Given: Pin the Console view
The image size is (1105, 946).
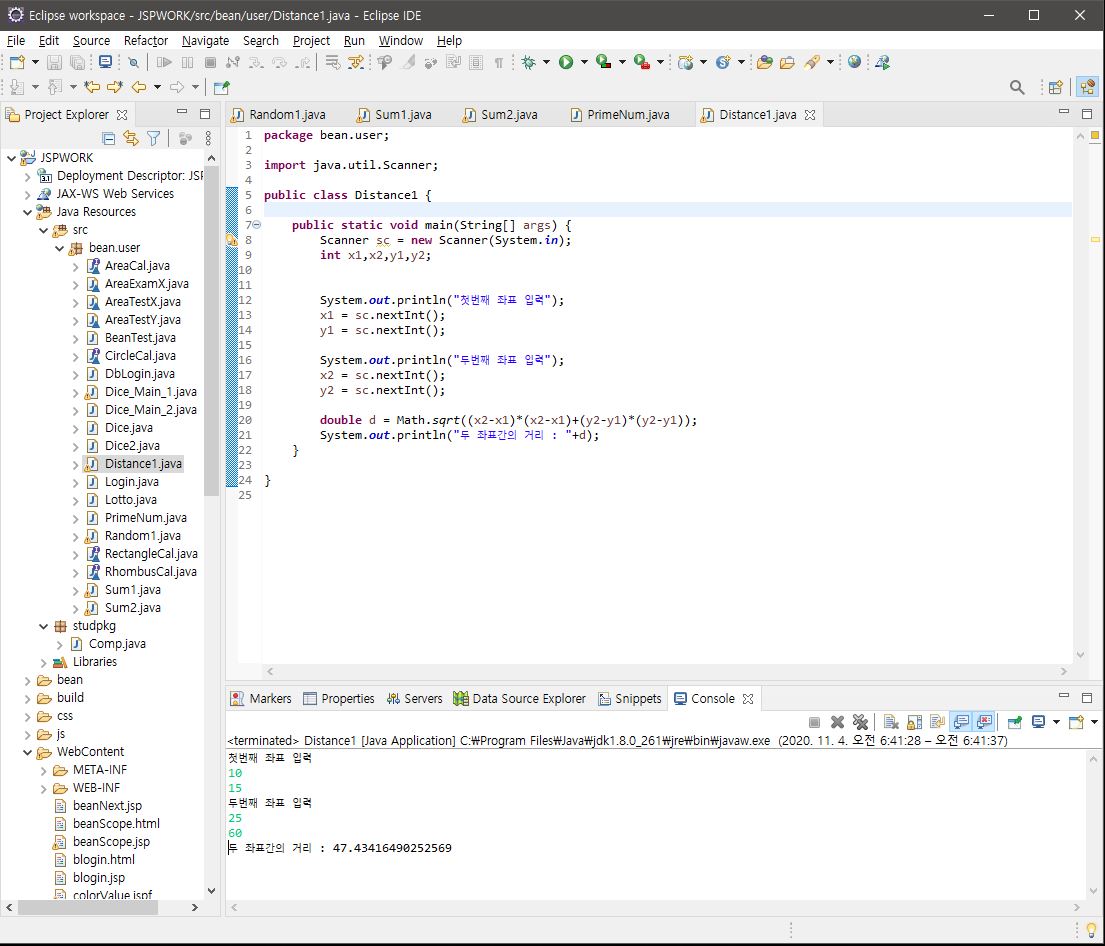Looking at the screenshot, I should coord(1014,722).
